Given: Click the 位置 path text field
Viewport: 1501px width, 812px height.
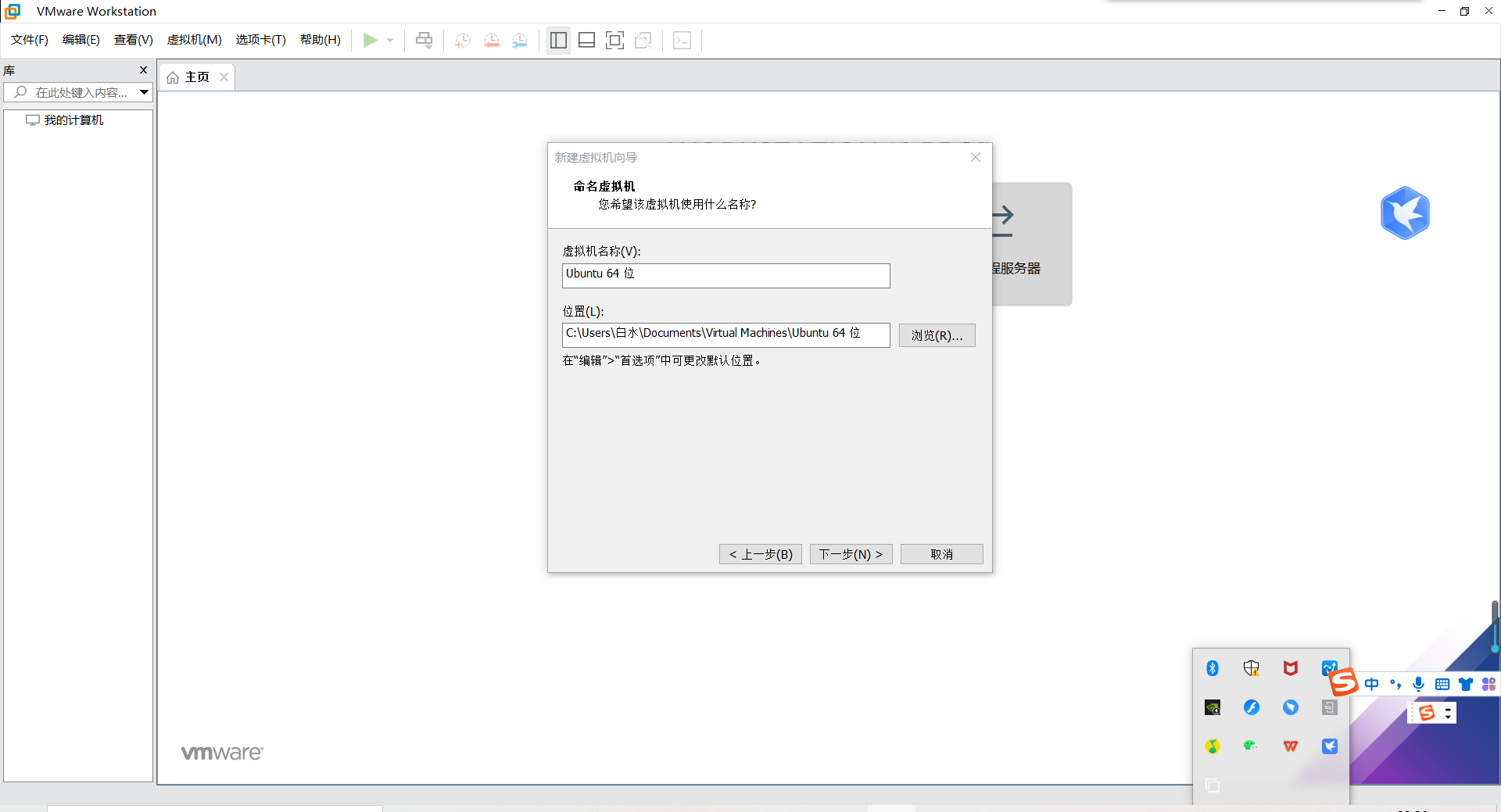Looking at the screenshot, I should point(726,334).
